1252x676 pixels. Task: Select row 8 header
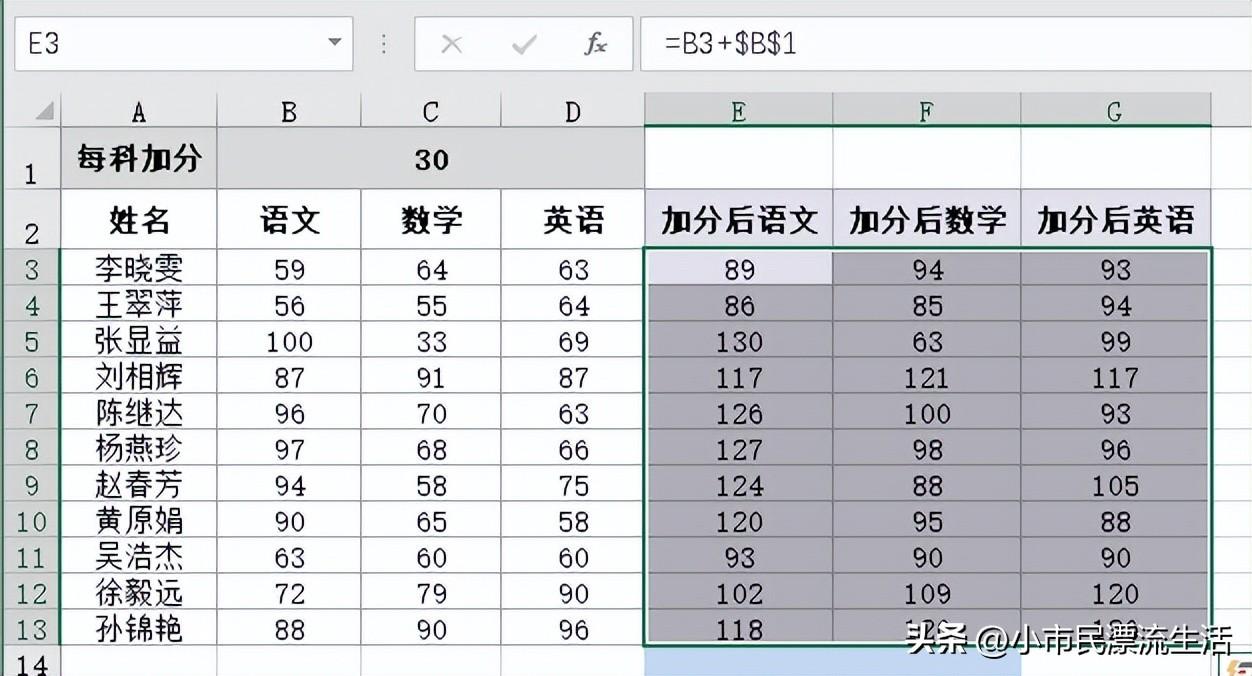point(30,449)
